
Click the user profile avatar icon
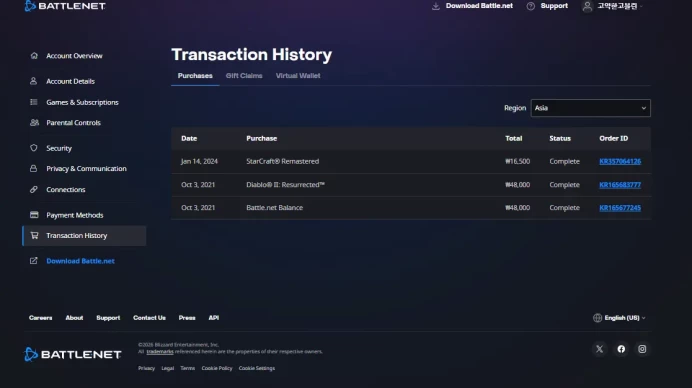[x=587, y=6]
